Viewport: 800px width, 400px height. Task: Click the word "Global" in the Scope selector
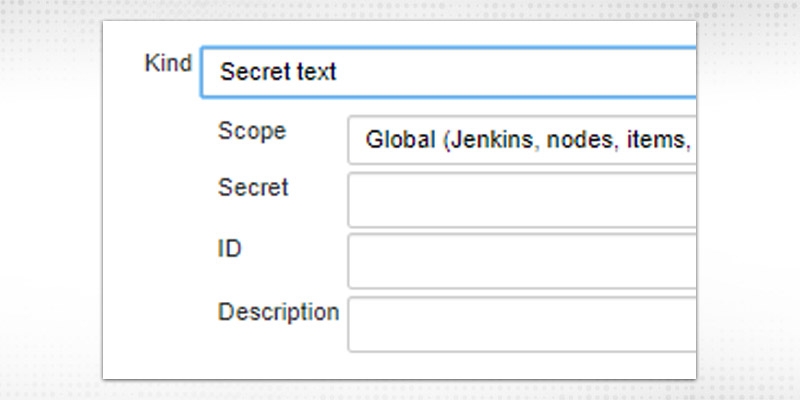point(396,140)
